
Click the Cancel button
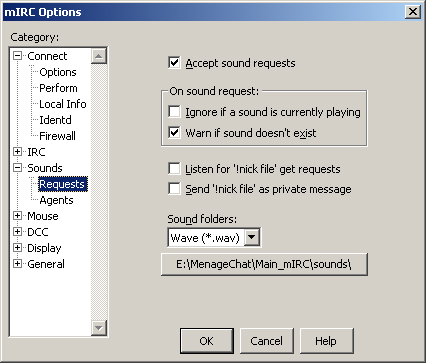pyautogui.click(x=267, y=341)
